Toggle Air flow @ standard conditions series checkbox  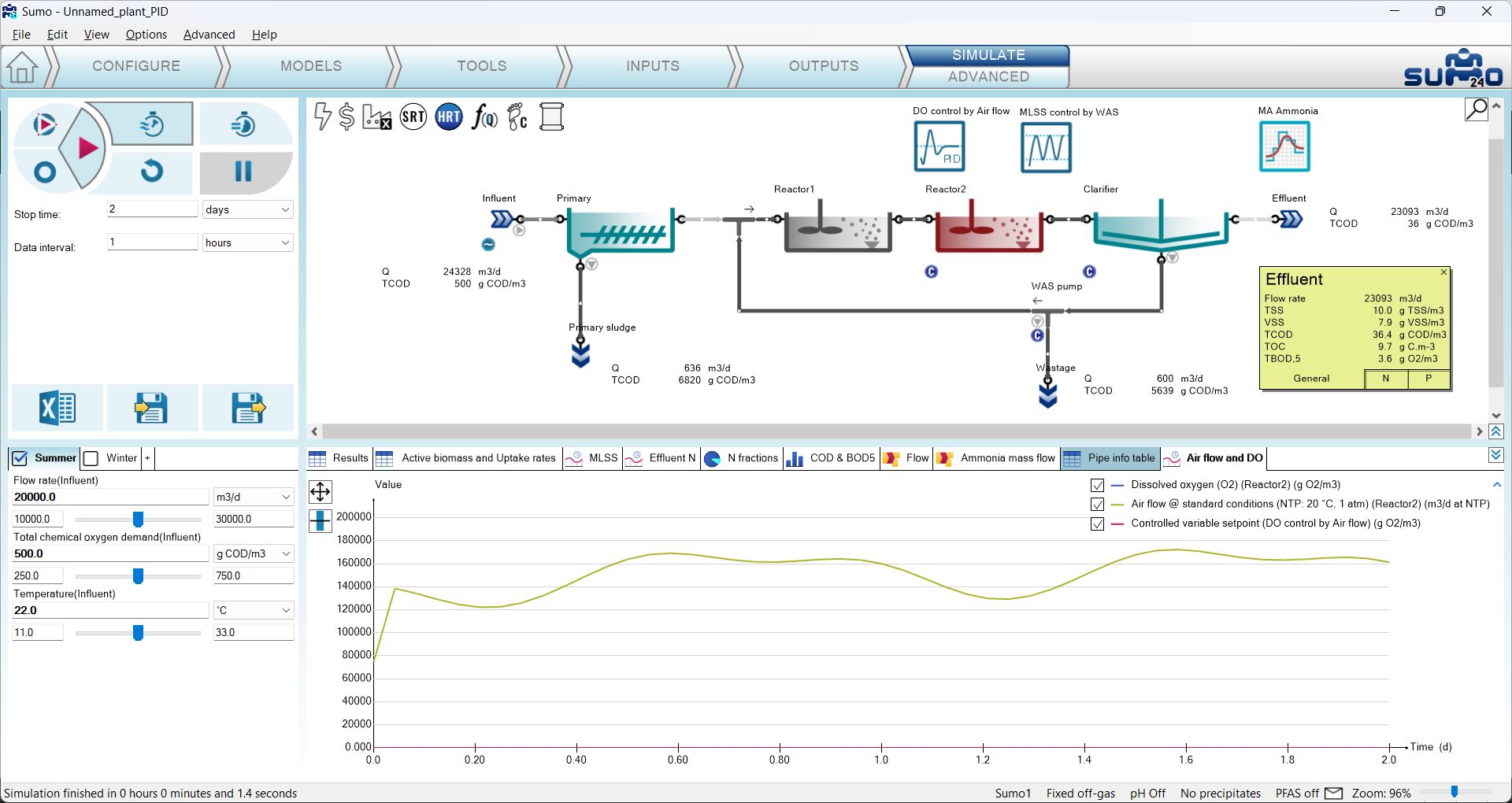[x=1097, y=504]
